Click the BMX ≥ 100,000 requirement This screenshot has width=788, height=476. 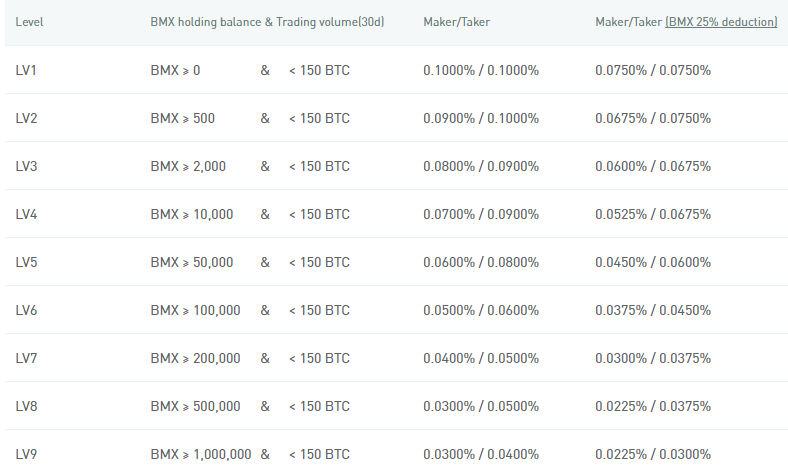point(195,310)
